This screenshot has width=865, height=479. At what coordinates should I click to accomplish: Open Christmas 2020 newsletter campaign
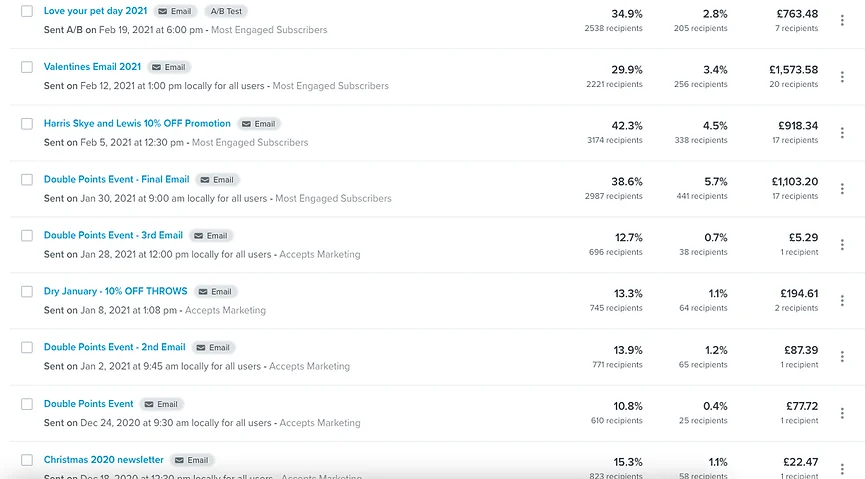[x=103, y=460]
